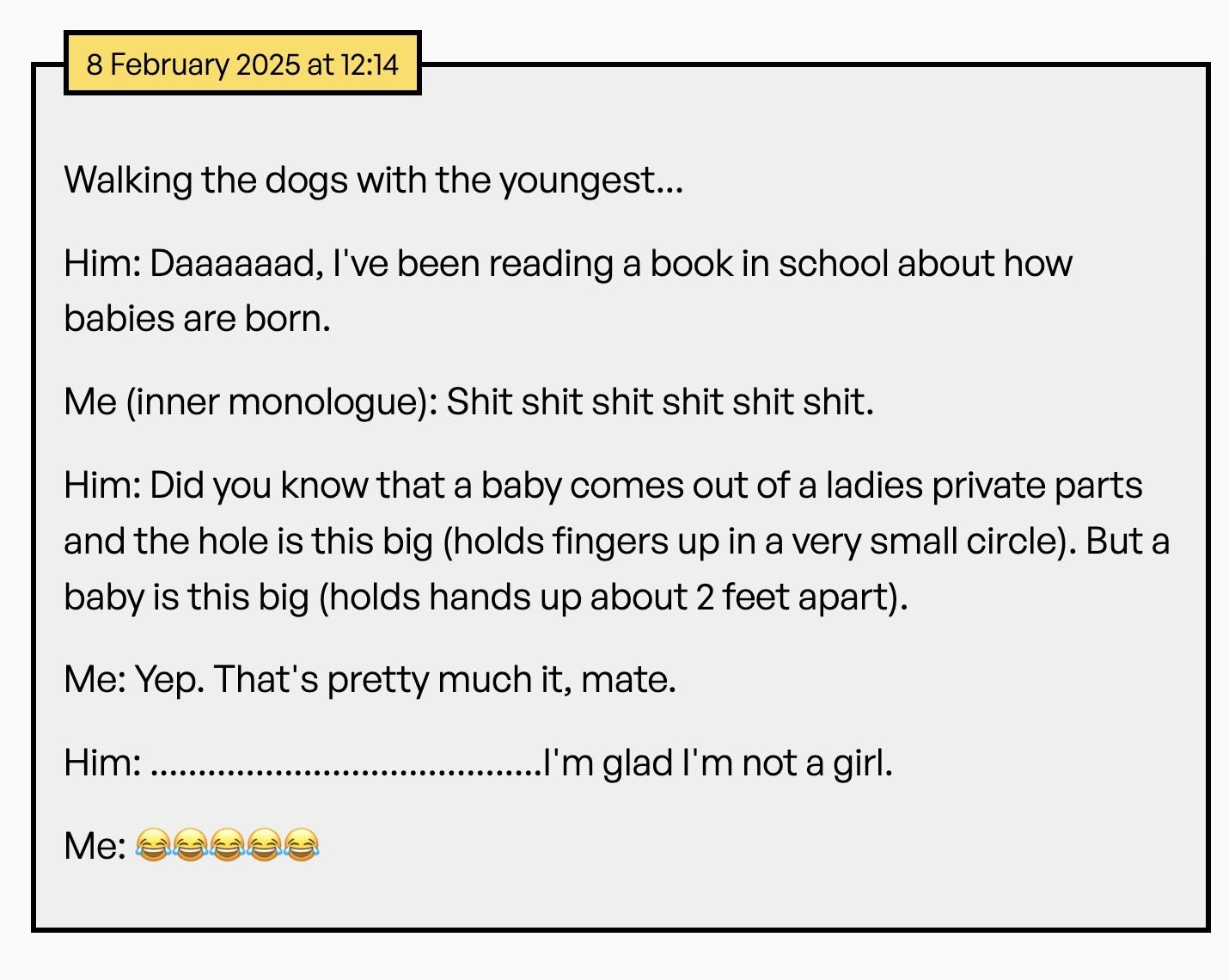
Task: Click the repeated 'Shit shit shit' text
Action: (x=659, y=402)
